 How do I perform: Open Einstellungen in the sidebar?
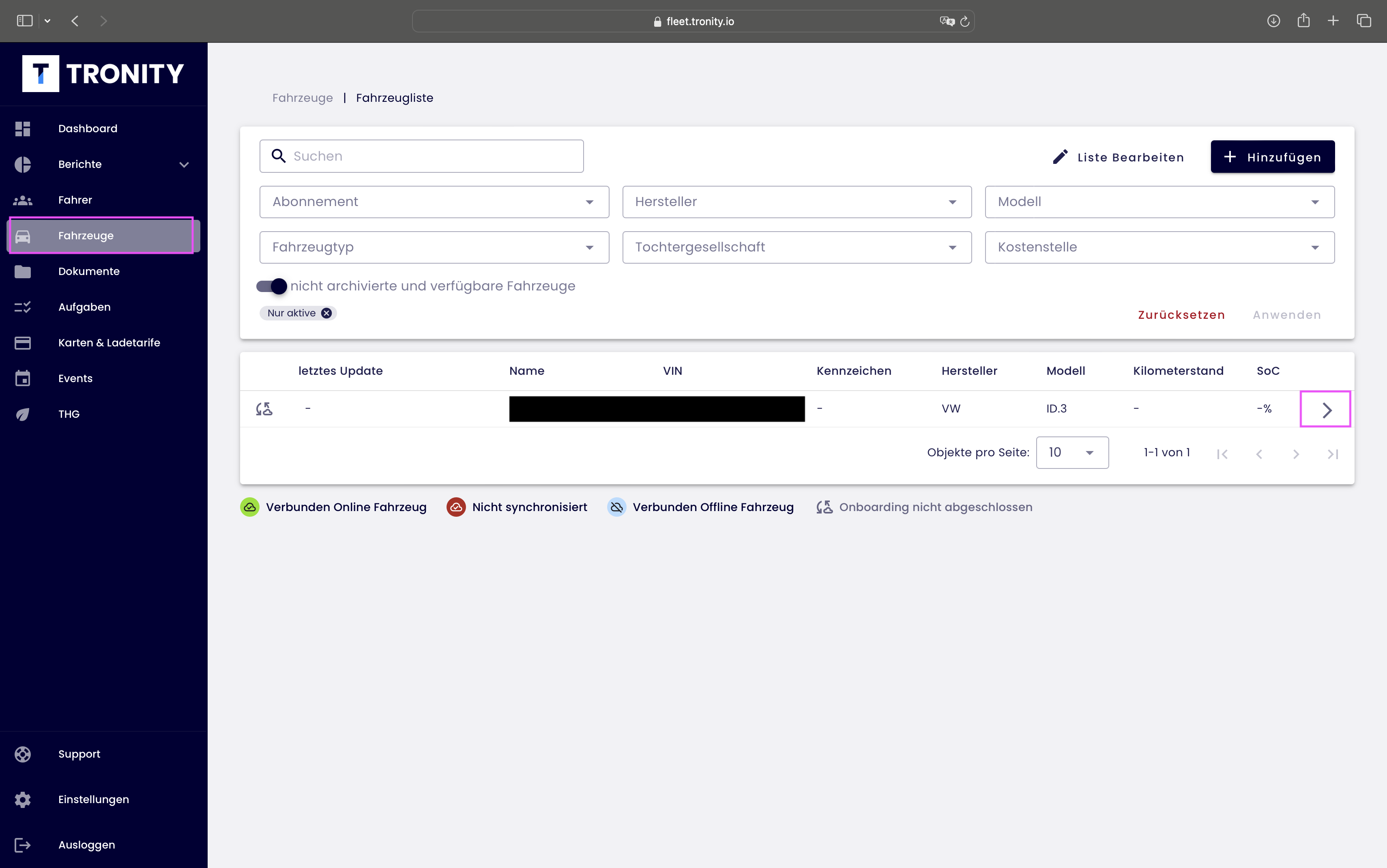(94, 799)
